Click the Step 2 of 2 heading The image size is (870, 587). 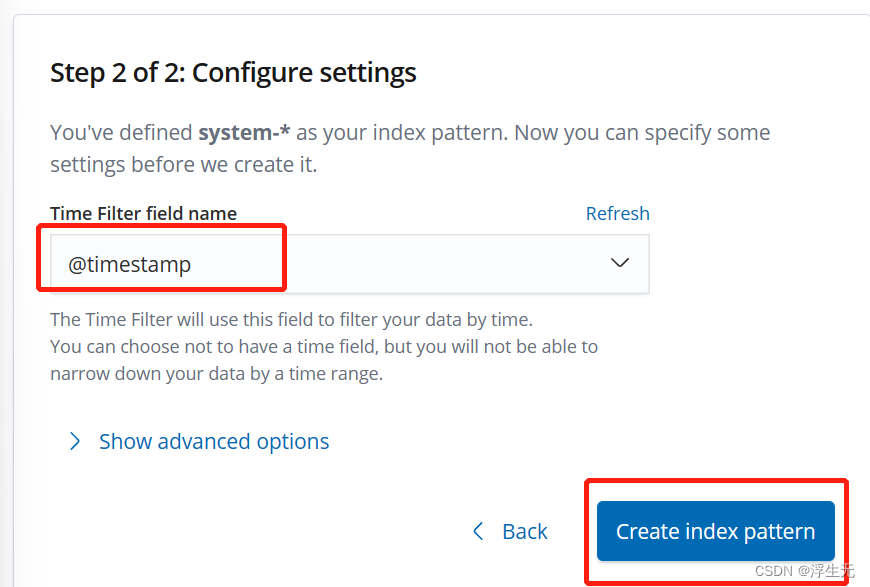[233, 73]
